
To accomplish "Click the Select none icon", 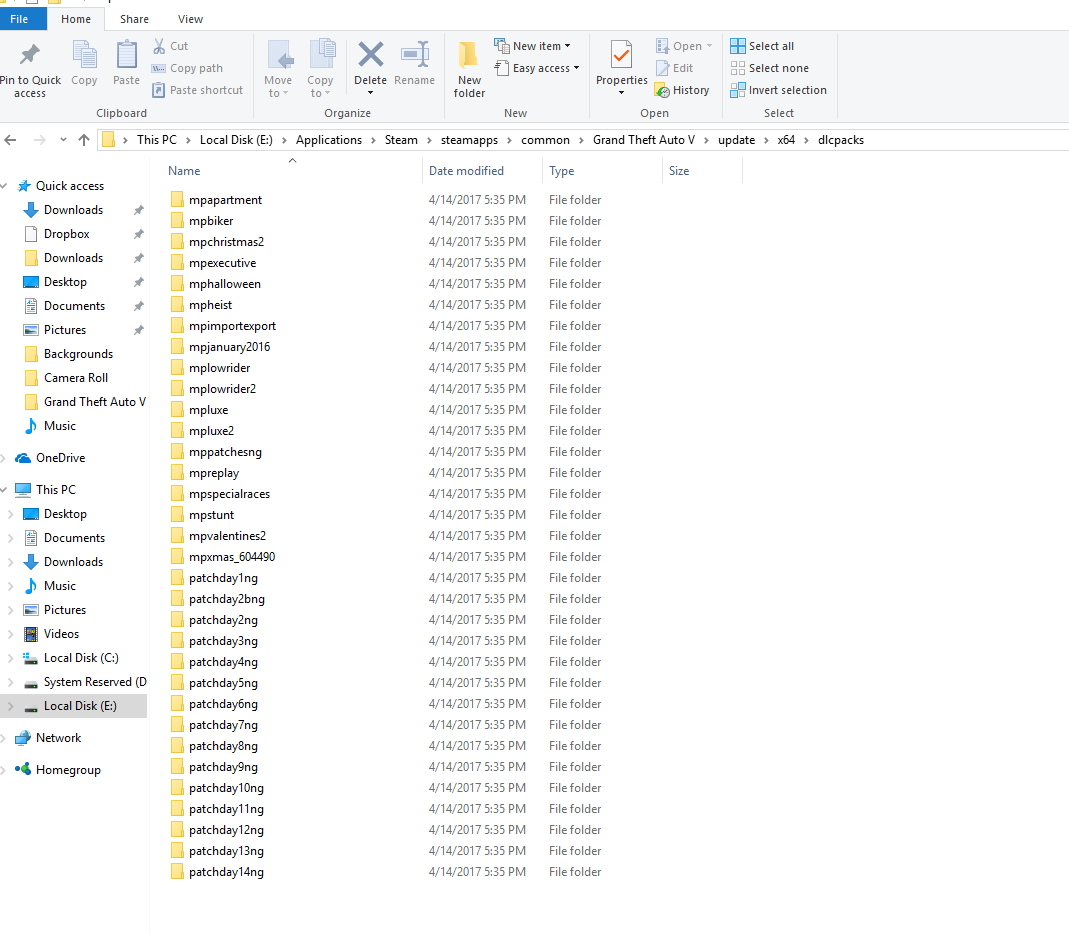I will pos(738,68).
